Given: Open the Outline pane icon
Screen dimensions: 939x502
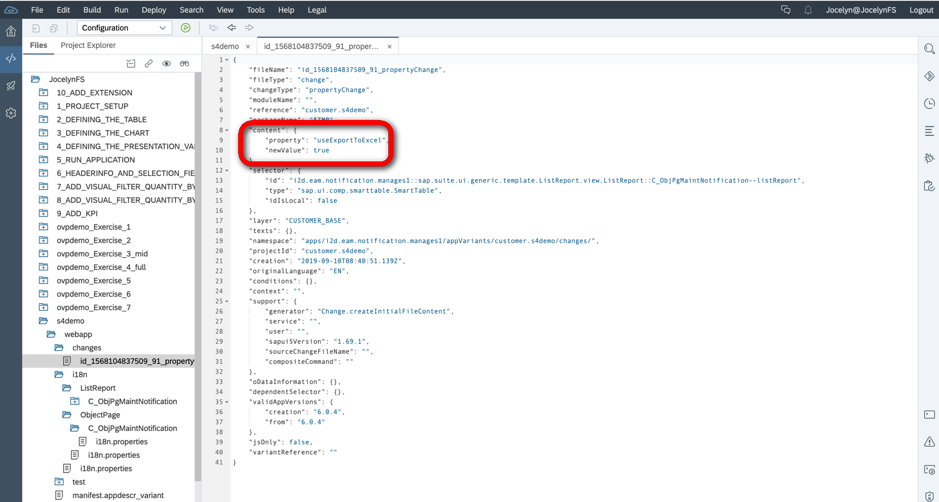Looking at the screenshot, I should tap(929, 131).
